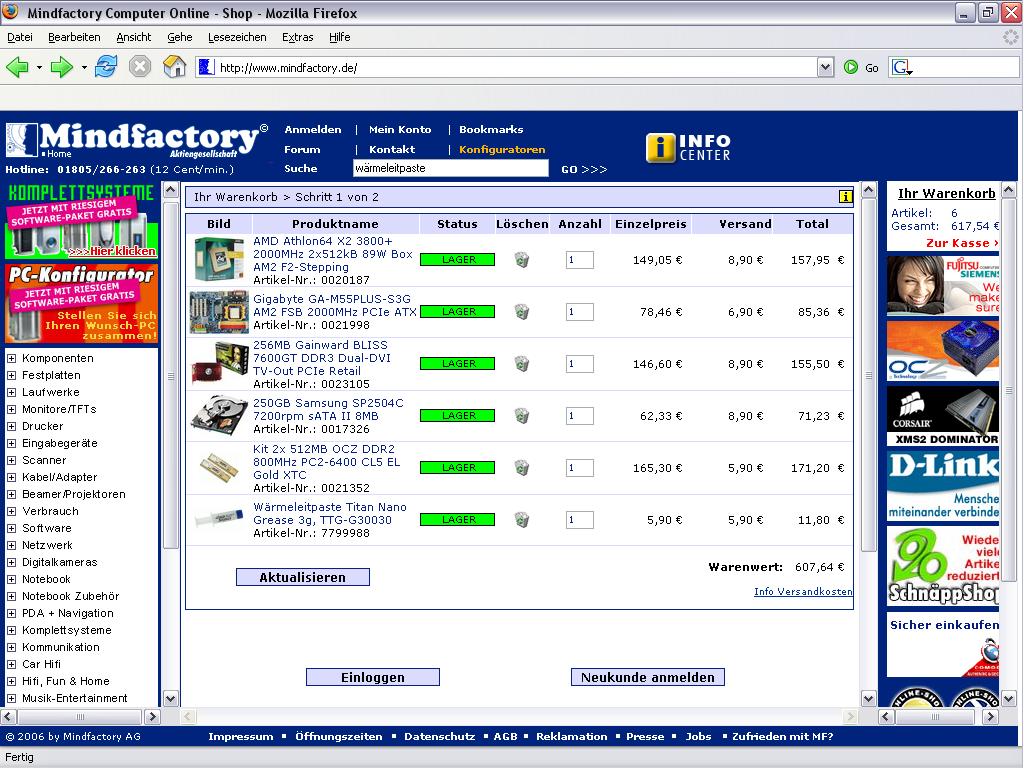Open the AMD Athlon64 product thumbnail

pos(219,259)
